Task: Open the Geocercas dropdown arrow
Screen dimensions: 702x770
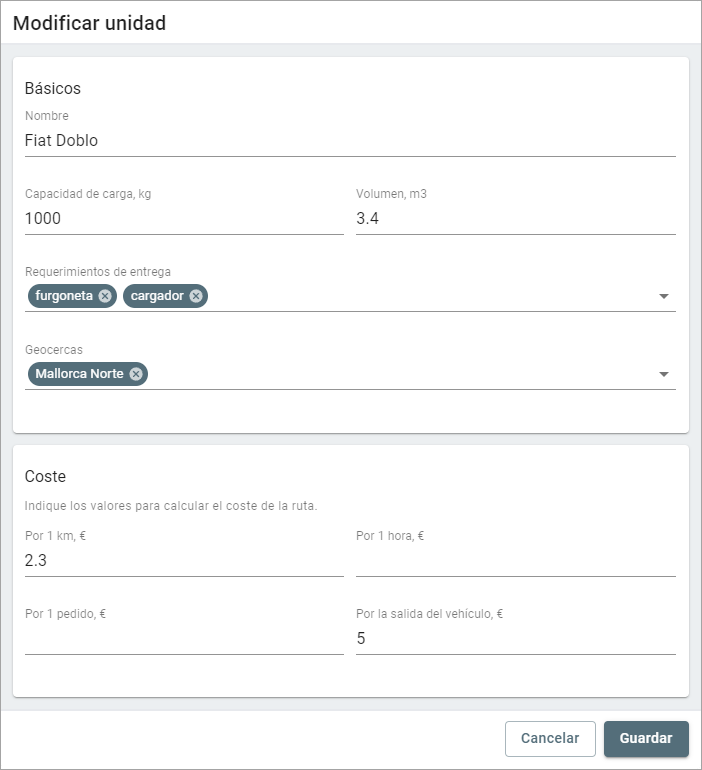Action: tap(664, 375)
